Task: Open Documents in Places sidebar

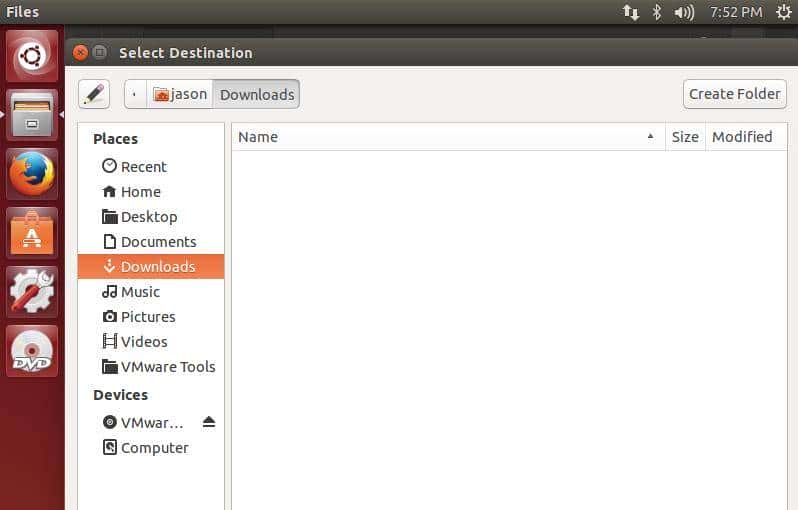Action: click(151, 242)
